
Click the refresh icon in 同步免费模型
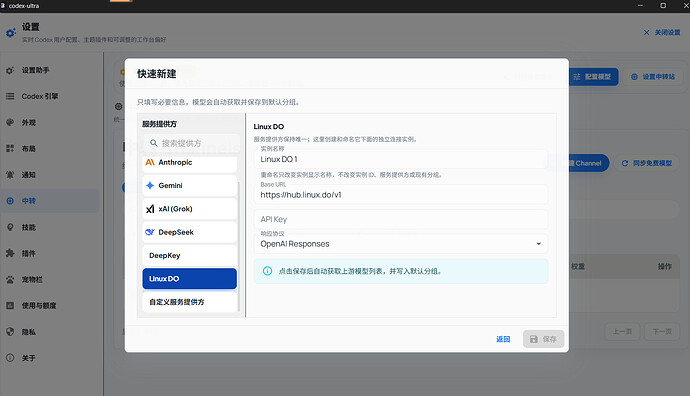(x=625, y=163)
